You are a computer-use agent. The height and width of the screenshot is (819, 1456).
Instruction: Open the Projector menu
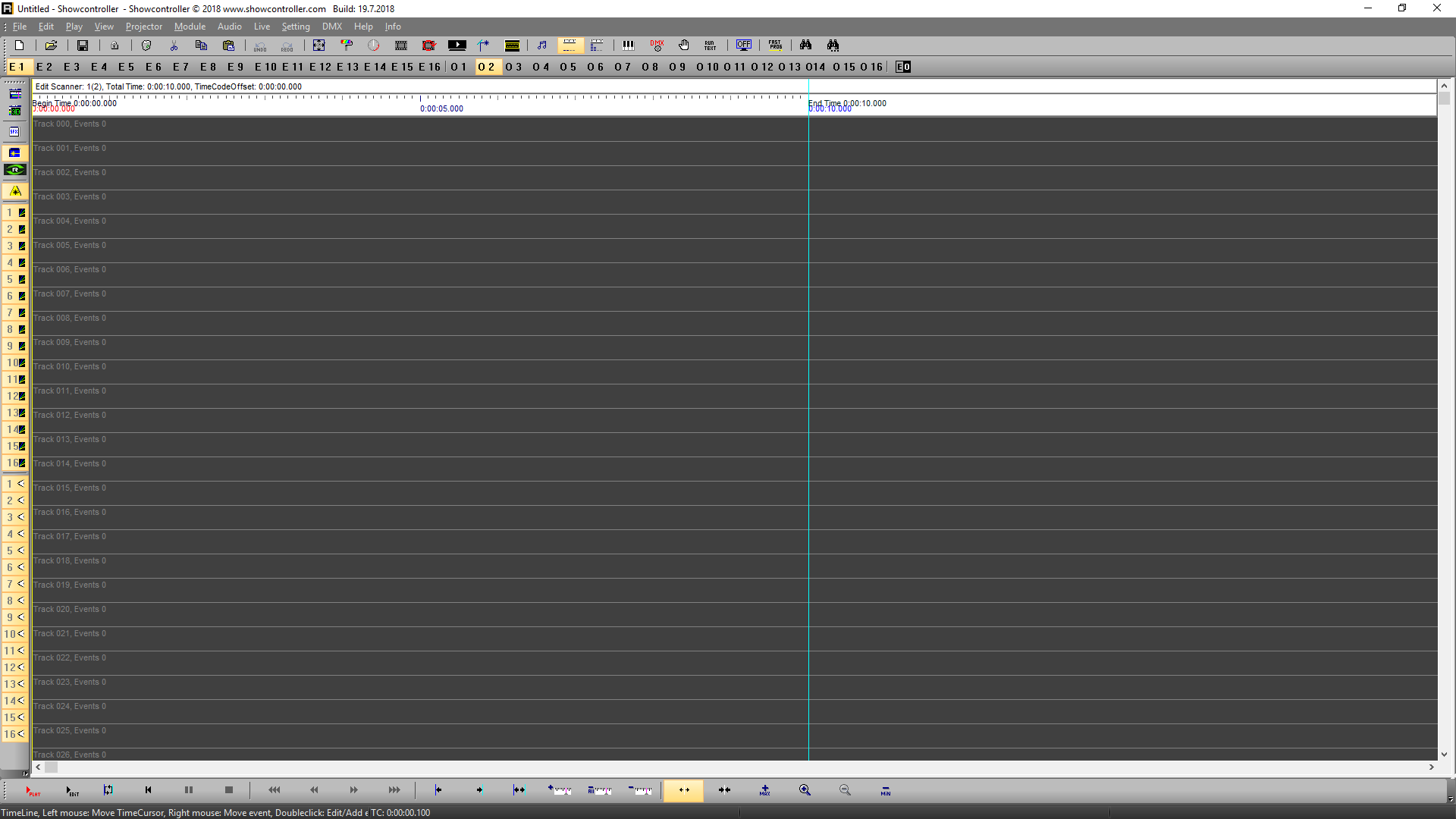pos(143,27)
